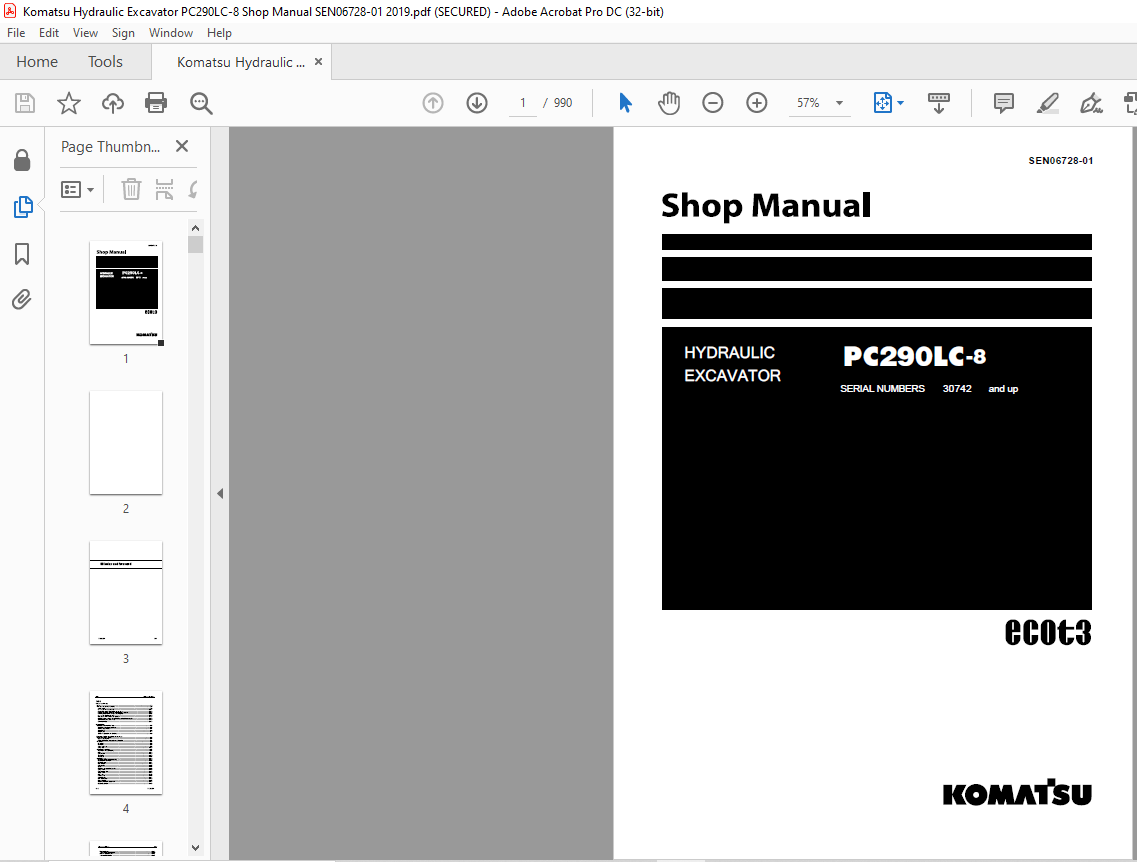Select the Komatsu Hydraulic document tab

point(241,62)
